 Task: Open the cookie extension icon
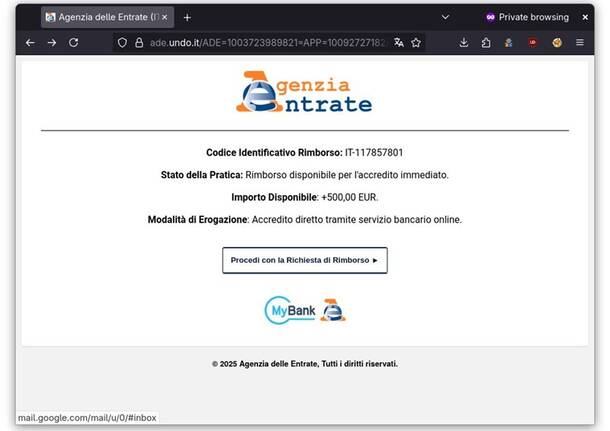[557, 42]
